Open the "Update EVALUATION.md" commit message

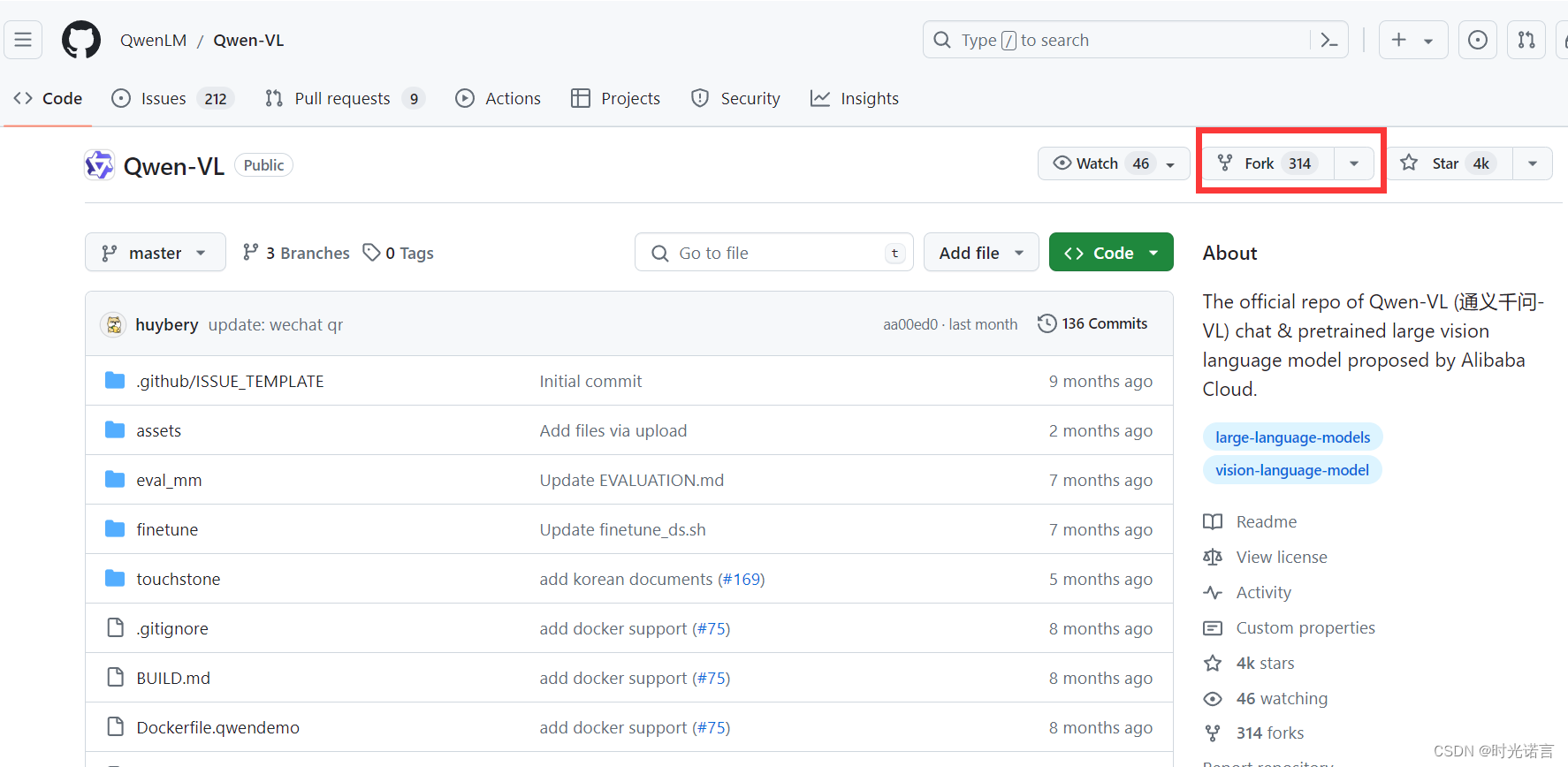point(632,480)
